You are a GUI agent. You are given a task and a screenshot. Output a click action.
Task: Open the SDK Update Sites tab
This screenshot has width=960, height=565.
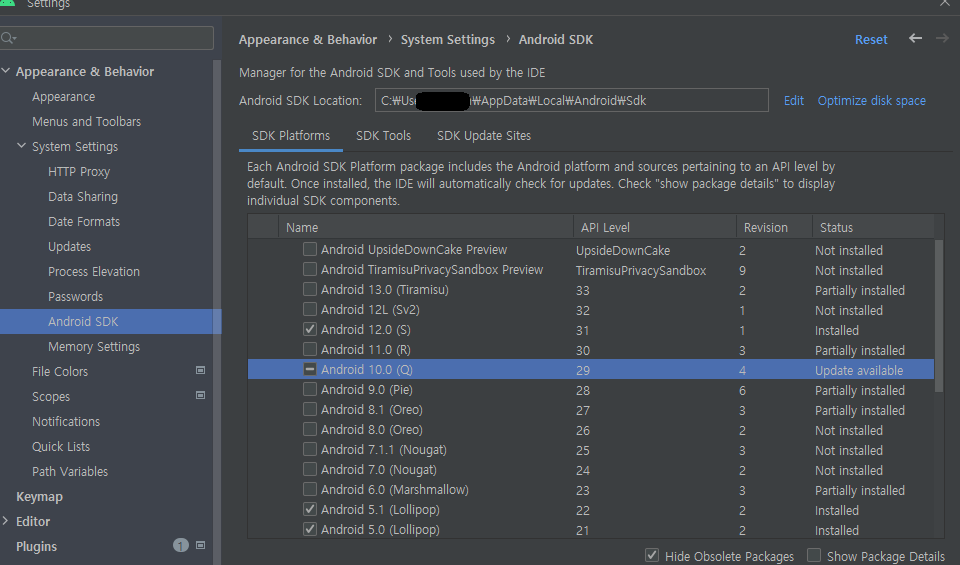click(484, 136)
